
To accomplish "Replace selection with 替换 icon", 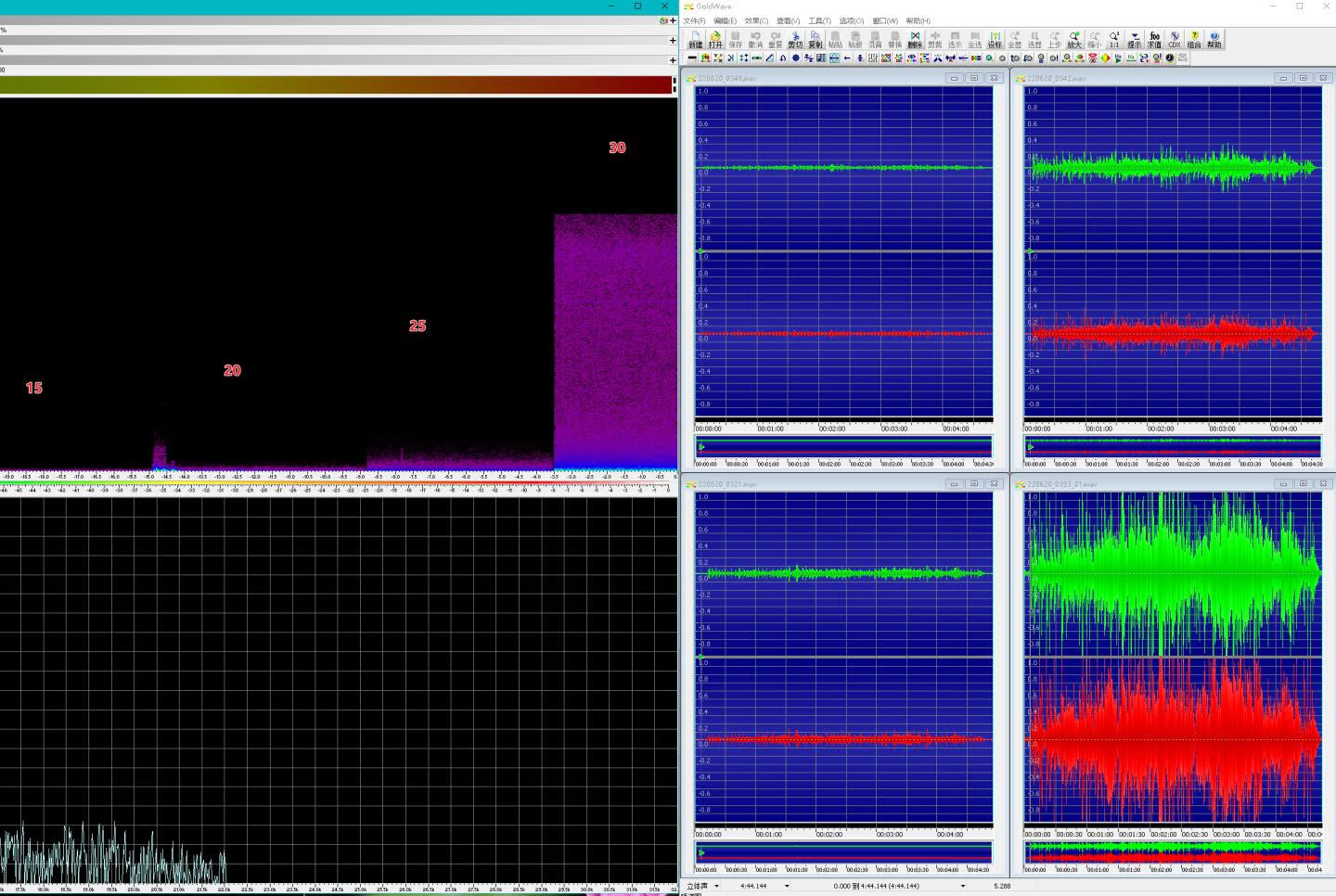I will point(894,40).
